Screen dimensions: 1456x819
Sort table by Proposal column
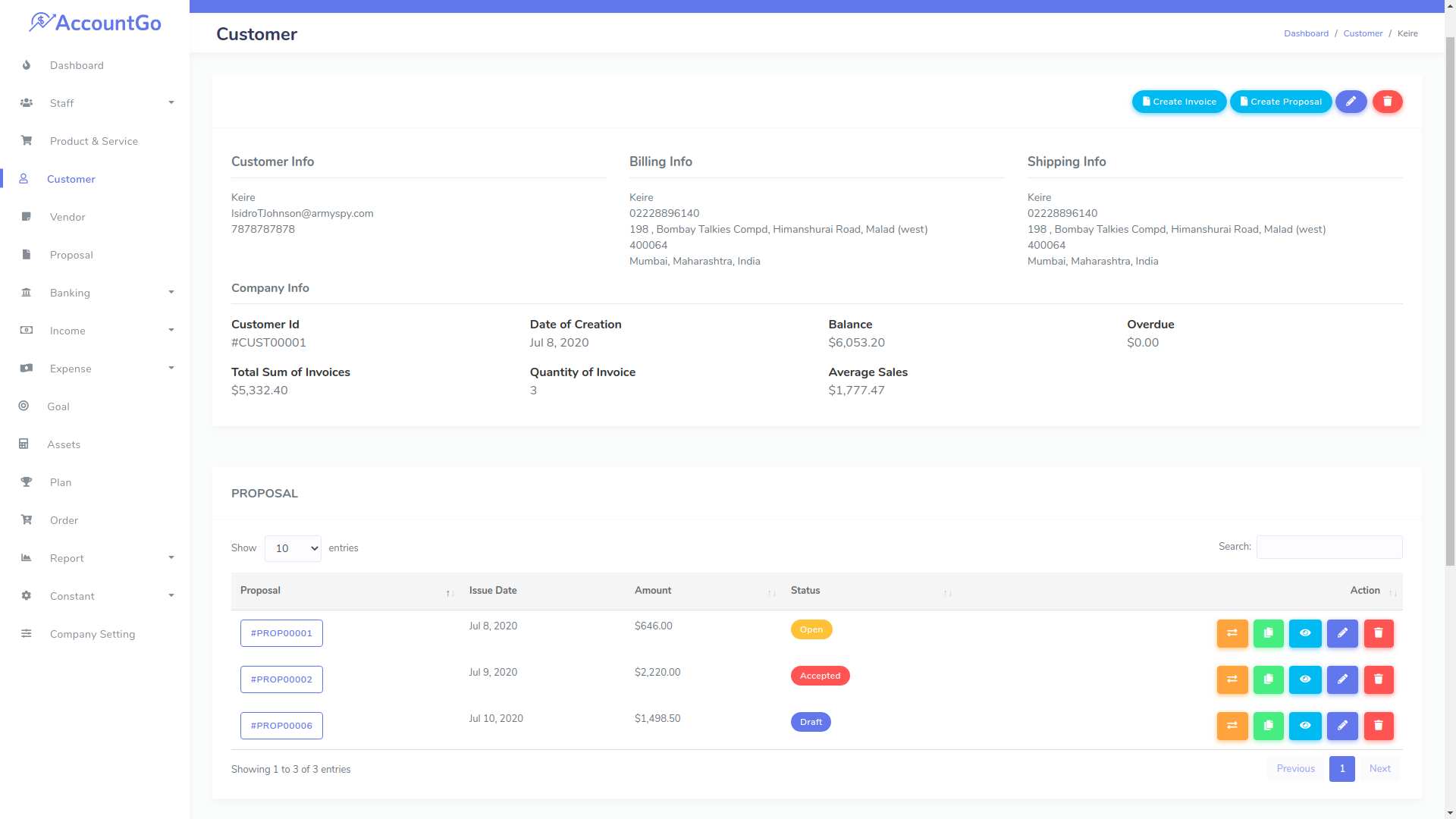pyautogui.click(x=347, y=591)
